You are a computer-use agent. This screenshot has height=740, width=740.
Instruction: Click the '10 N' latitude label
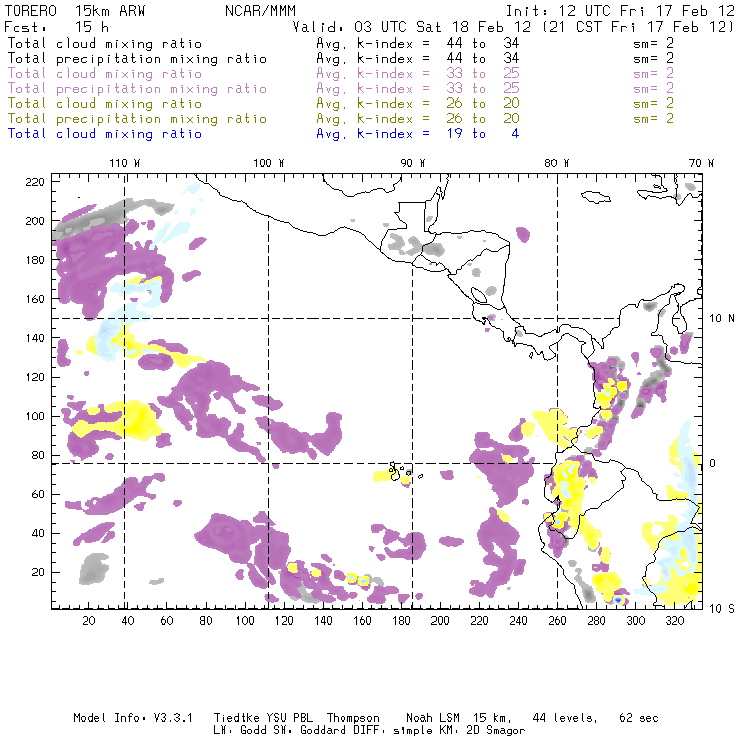point(722,319)
